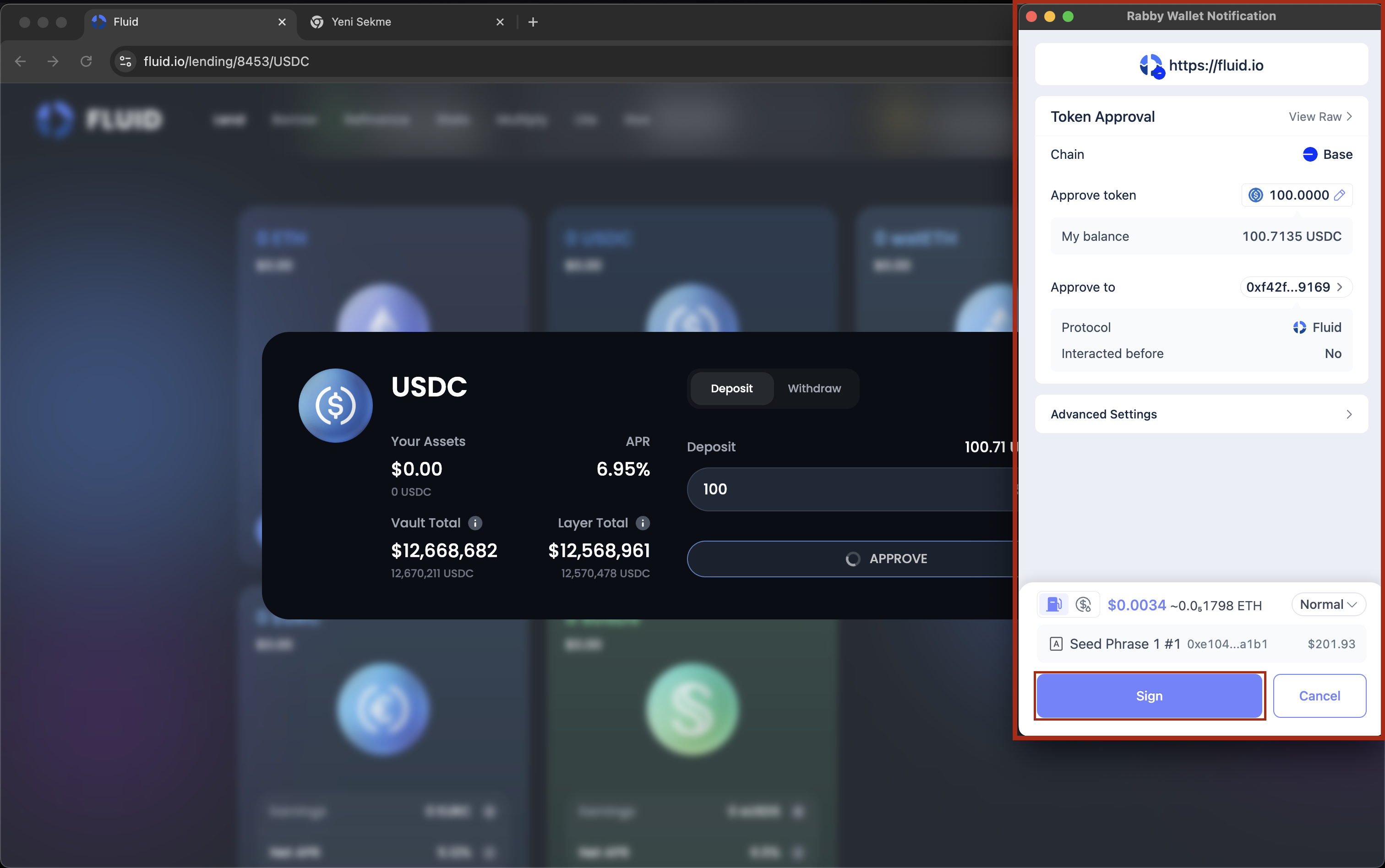The width and height of the screenshot is (1385, 868).
Task: Click the Yeni Sekme tab Chrome favicon
Action: point(316,22)
